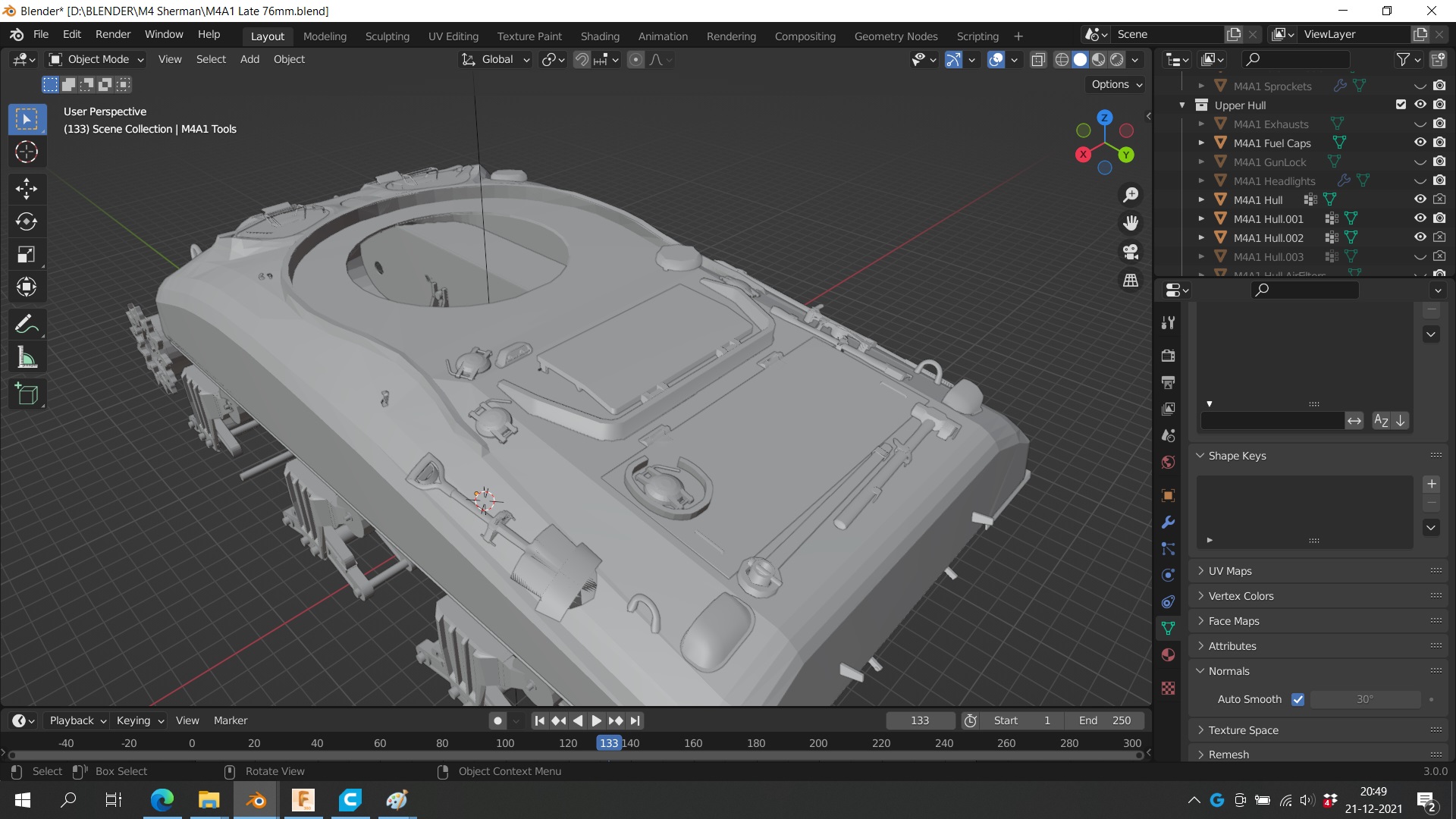Expand the M4A1 Hull.001 tree item
This screenshot has width=1456, height=819.
click(1201, 218)
